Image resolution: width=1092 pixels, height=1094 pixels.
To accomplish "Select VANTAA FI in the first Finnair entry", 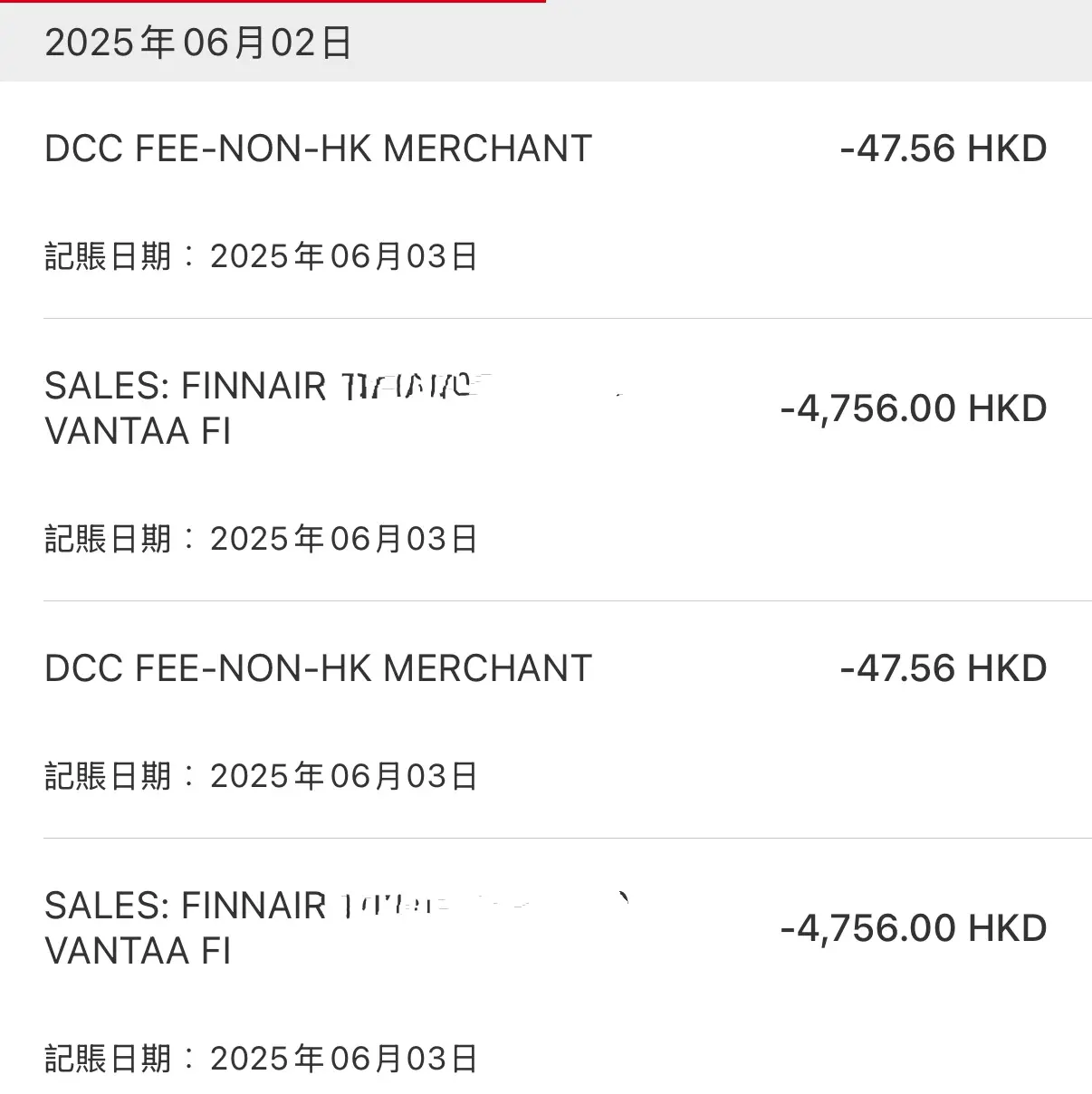I will pyautogui.click(x=138, y=431).
